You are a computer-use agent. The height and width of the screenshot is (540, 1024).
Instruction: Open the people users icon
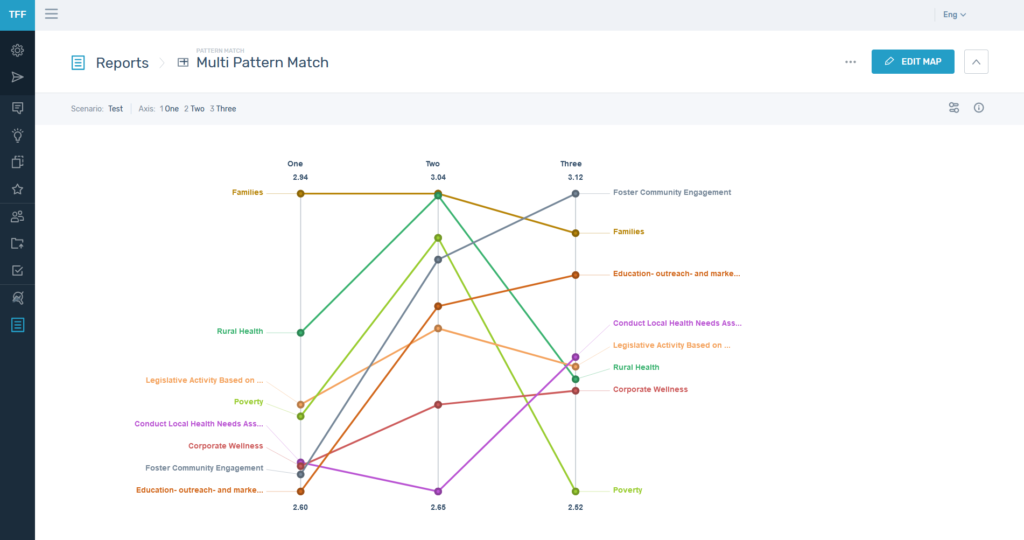(17, 216)
